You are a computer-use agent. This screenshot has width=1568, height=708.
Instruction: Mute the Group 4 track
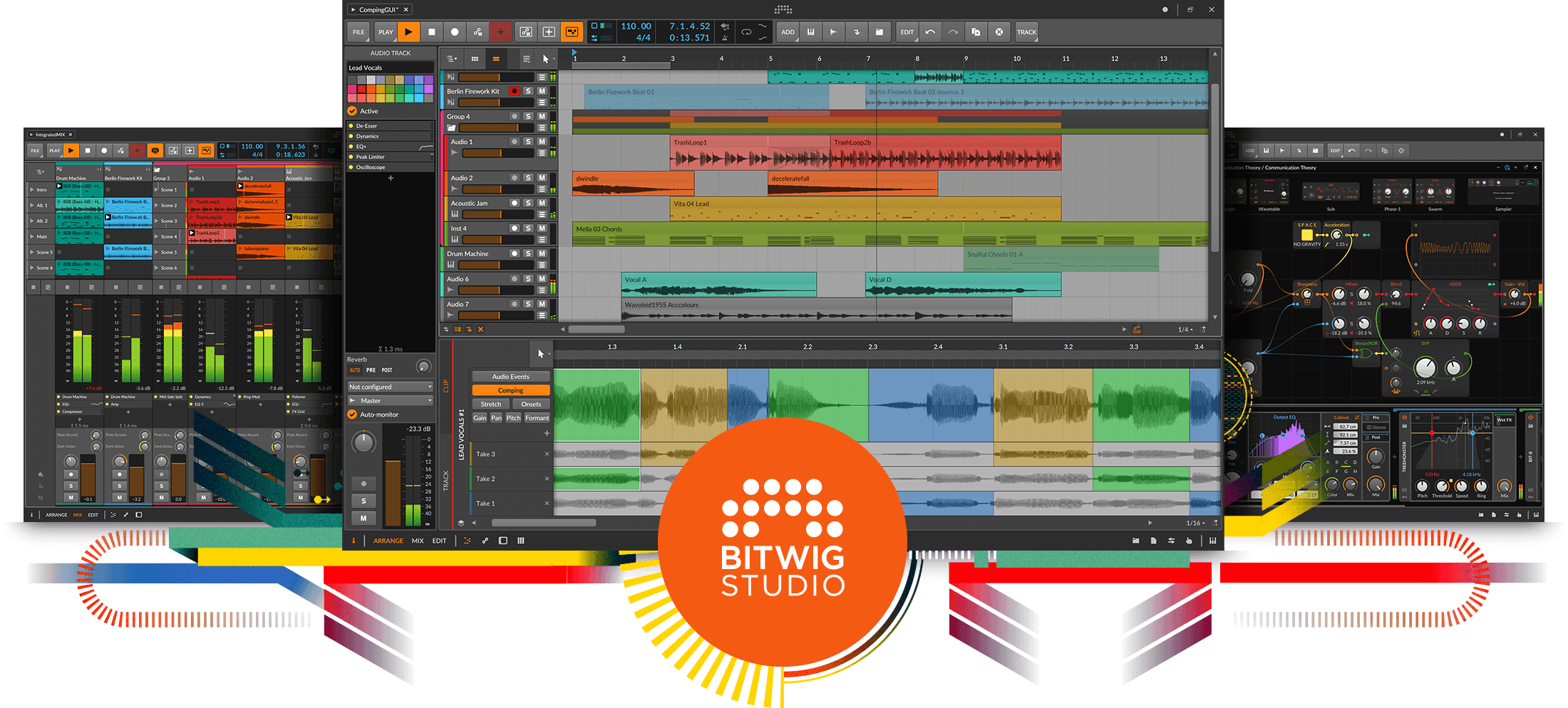[542, 116]
